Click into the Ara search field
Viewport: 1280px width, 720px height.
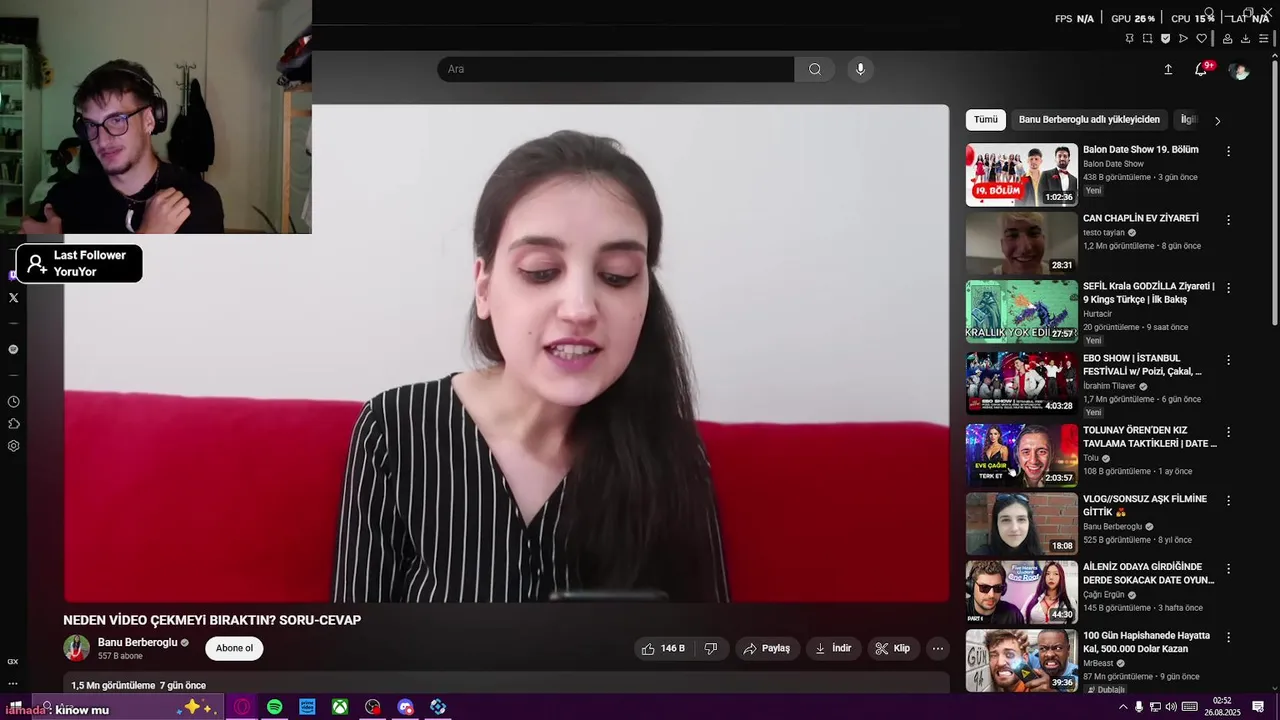(616, 69)
